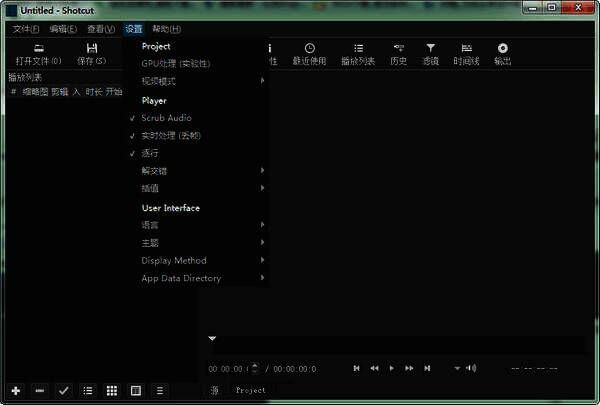Click the checkmark update button in playlist
The image size is (600, 405).
click(x=64, y=390)
